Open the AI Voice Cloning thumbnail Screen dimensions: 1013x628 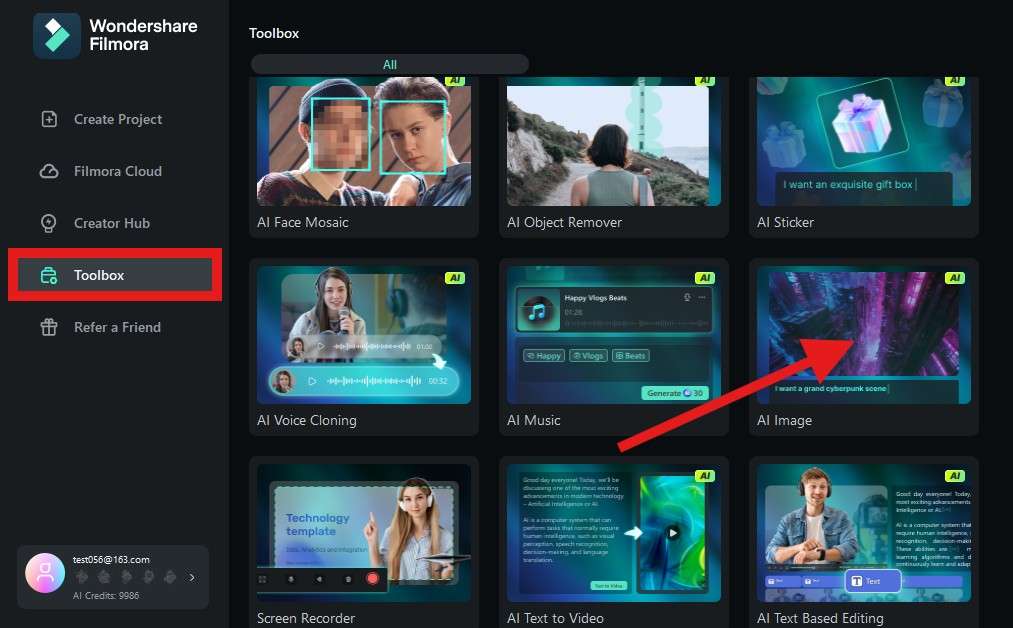pos(364,335)
